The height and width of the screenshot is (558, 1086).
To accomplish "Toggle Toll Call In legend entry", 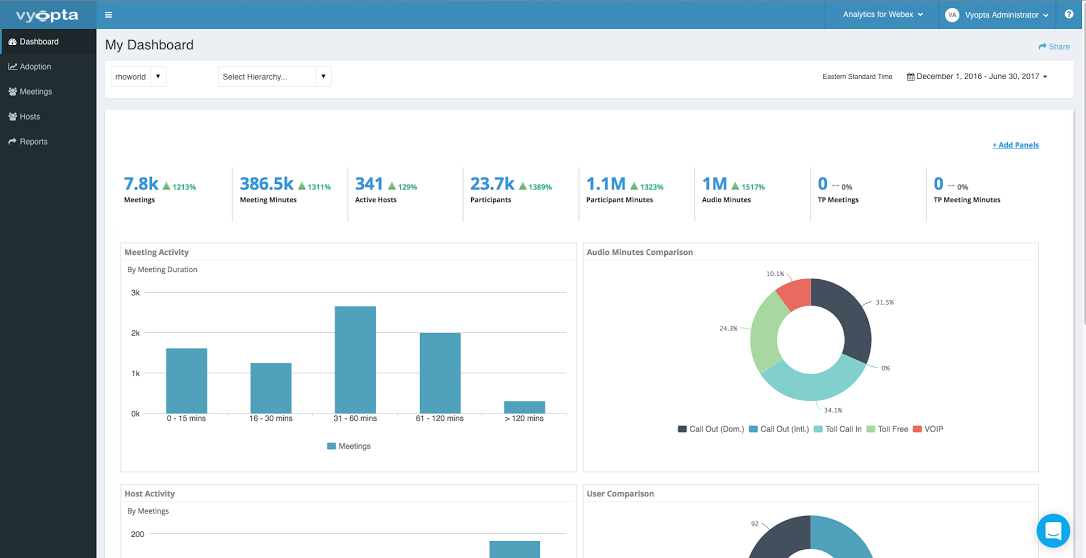I will [837, 429].
